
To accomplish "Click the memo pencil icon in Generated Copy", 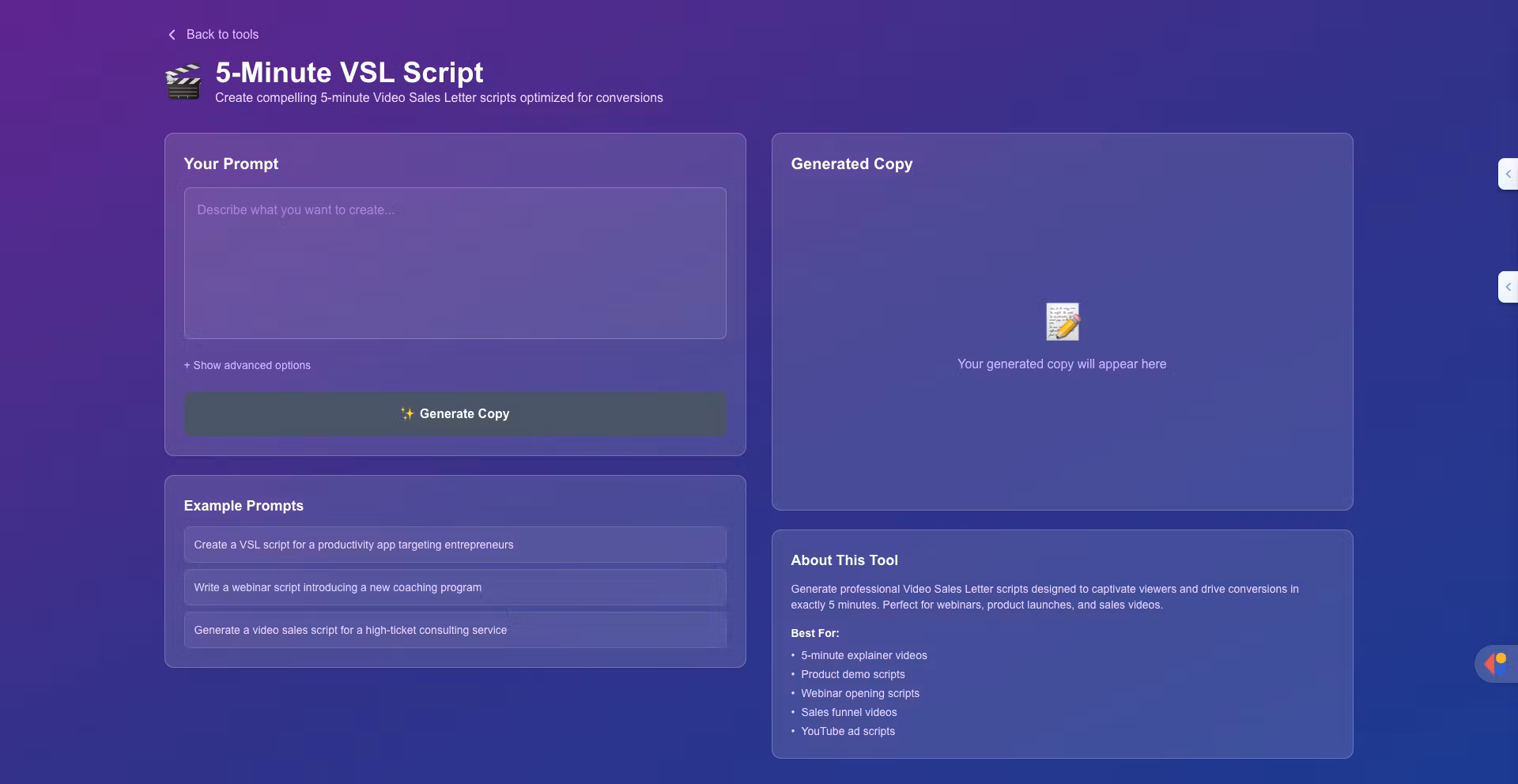I will (1062, 322).
